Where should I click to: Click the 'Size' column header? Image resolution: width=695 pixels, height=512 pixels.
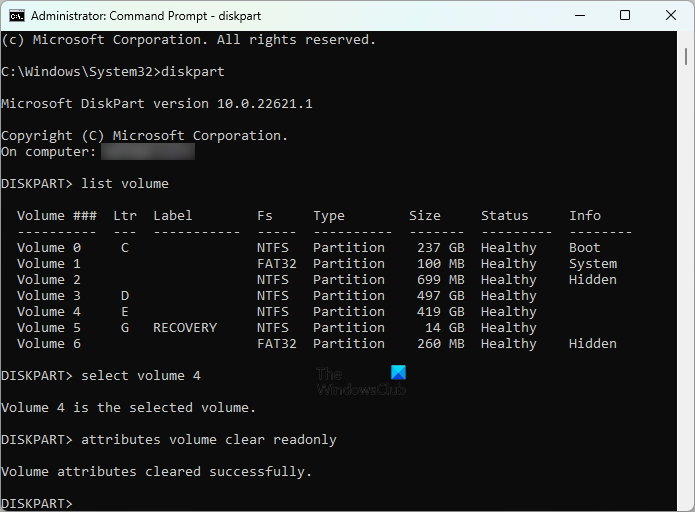(424, 216)
